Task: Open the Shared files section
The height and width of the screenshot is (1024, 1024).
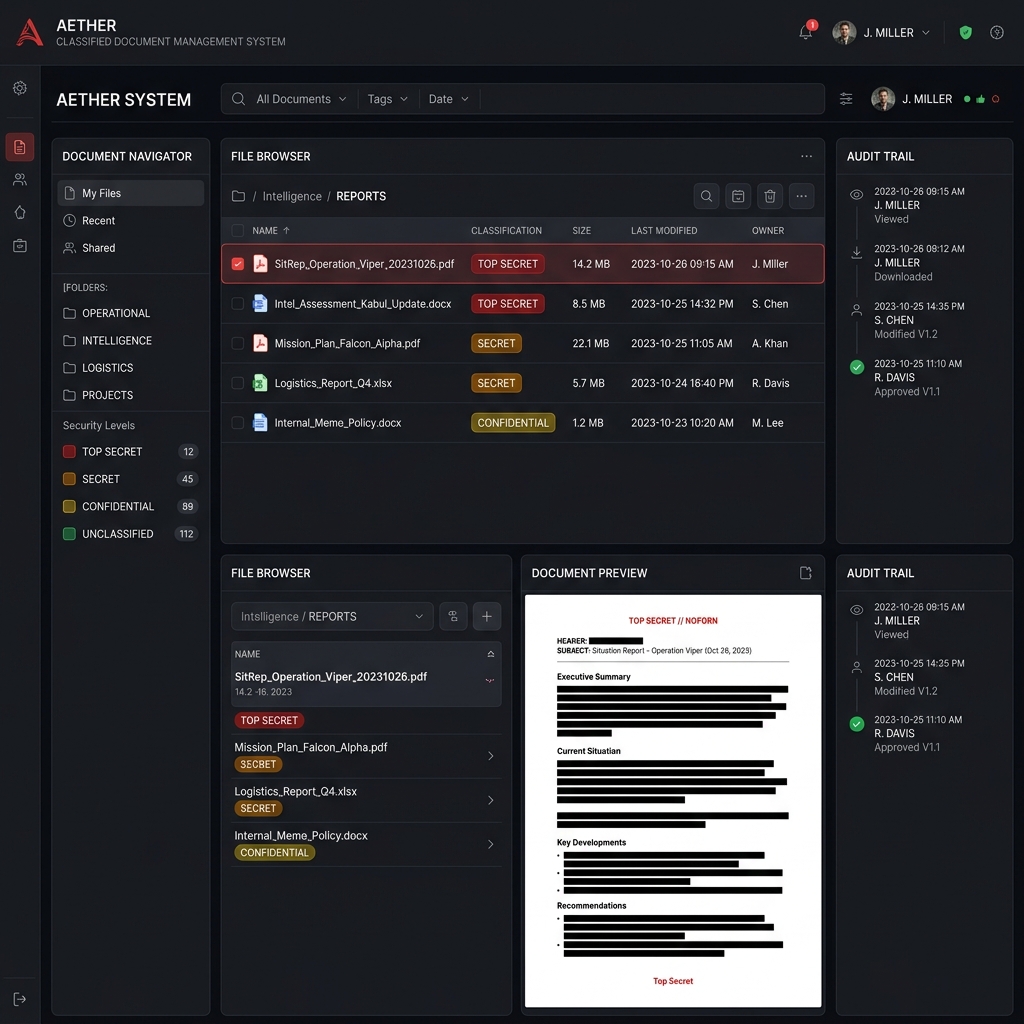Action: click(98, 248)
